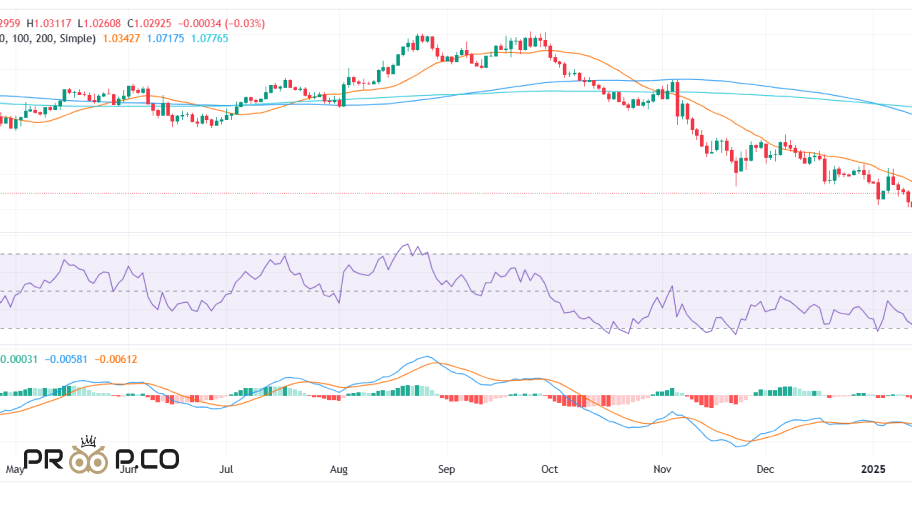
Task: Click the MACD signal value −0.00612
Action: point(116,359)
